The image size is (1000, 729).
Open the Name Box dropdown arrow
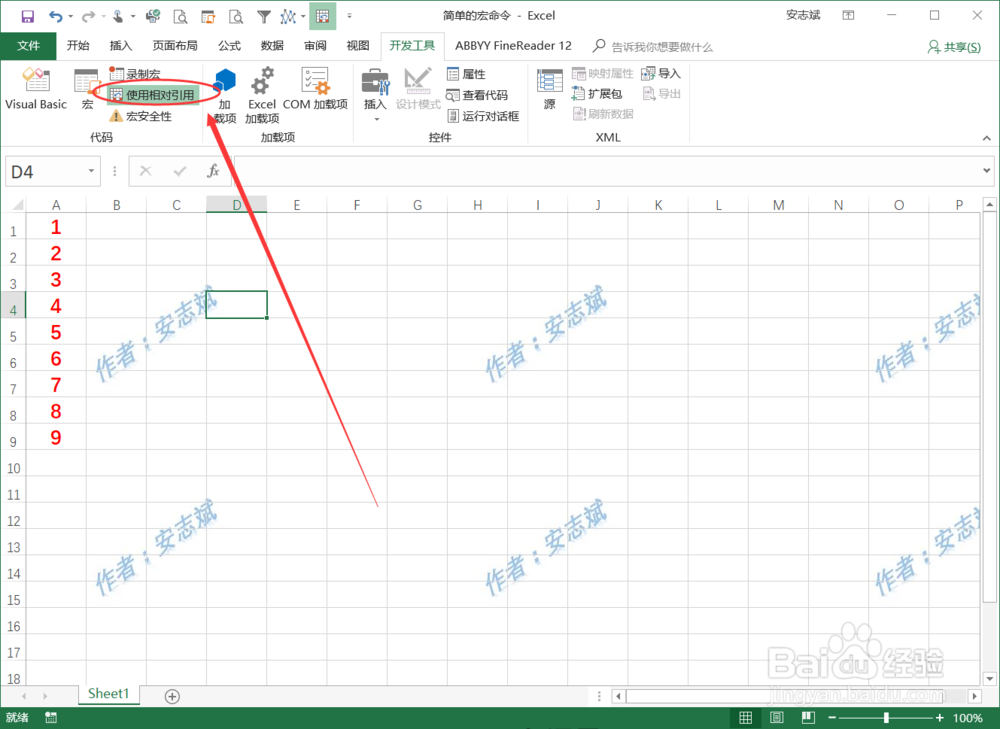point(91,172)
